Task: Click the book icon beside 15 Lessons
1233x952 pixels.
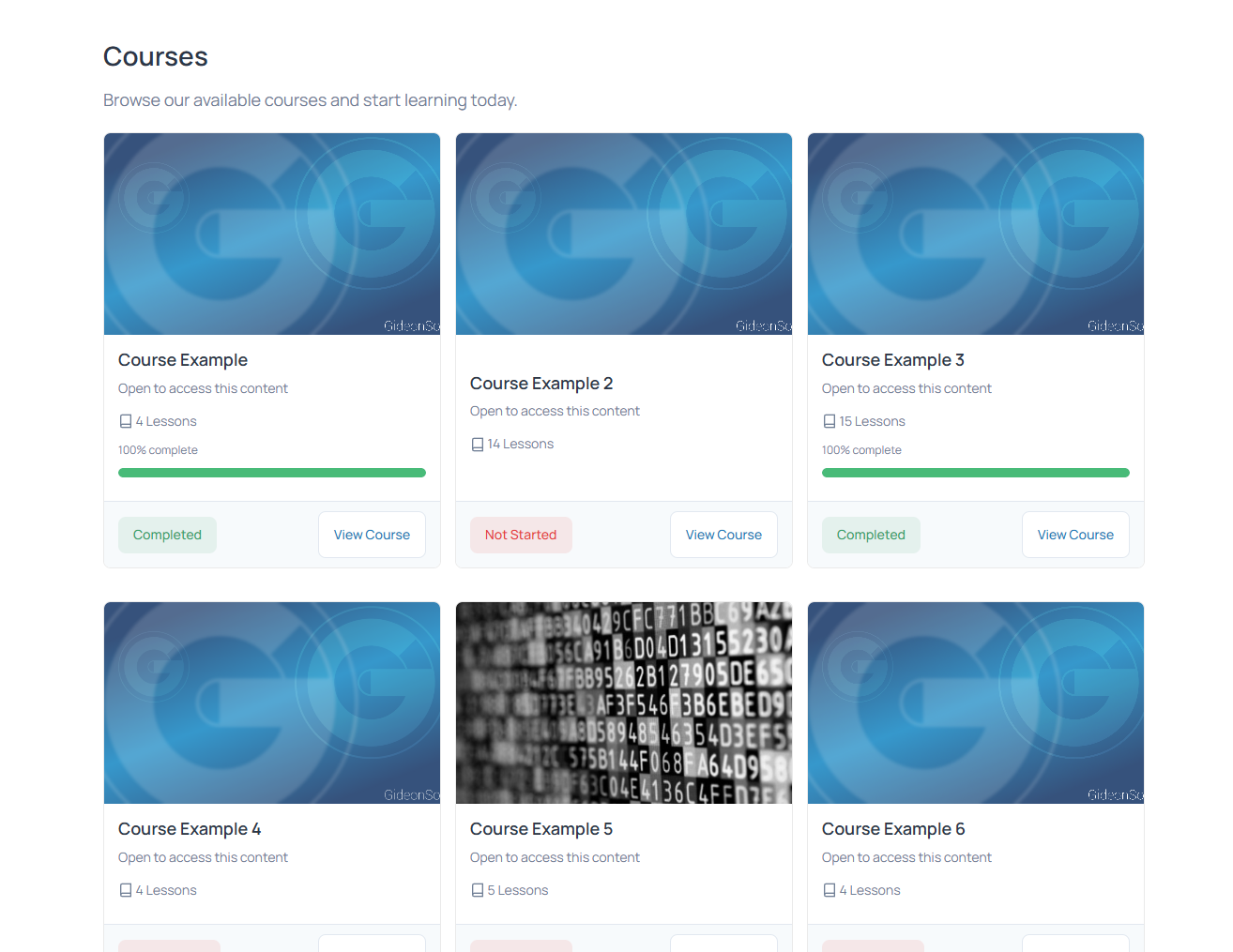Action: (830, 422)
